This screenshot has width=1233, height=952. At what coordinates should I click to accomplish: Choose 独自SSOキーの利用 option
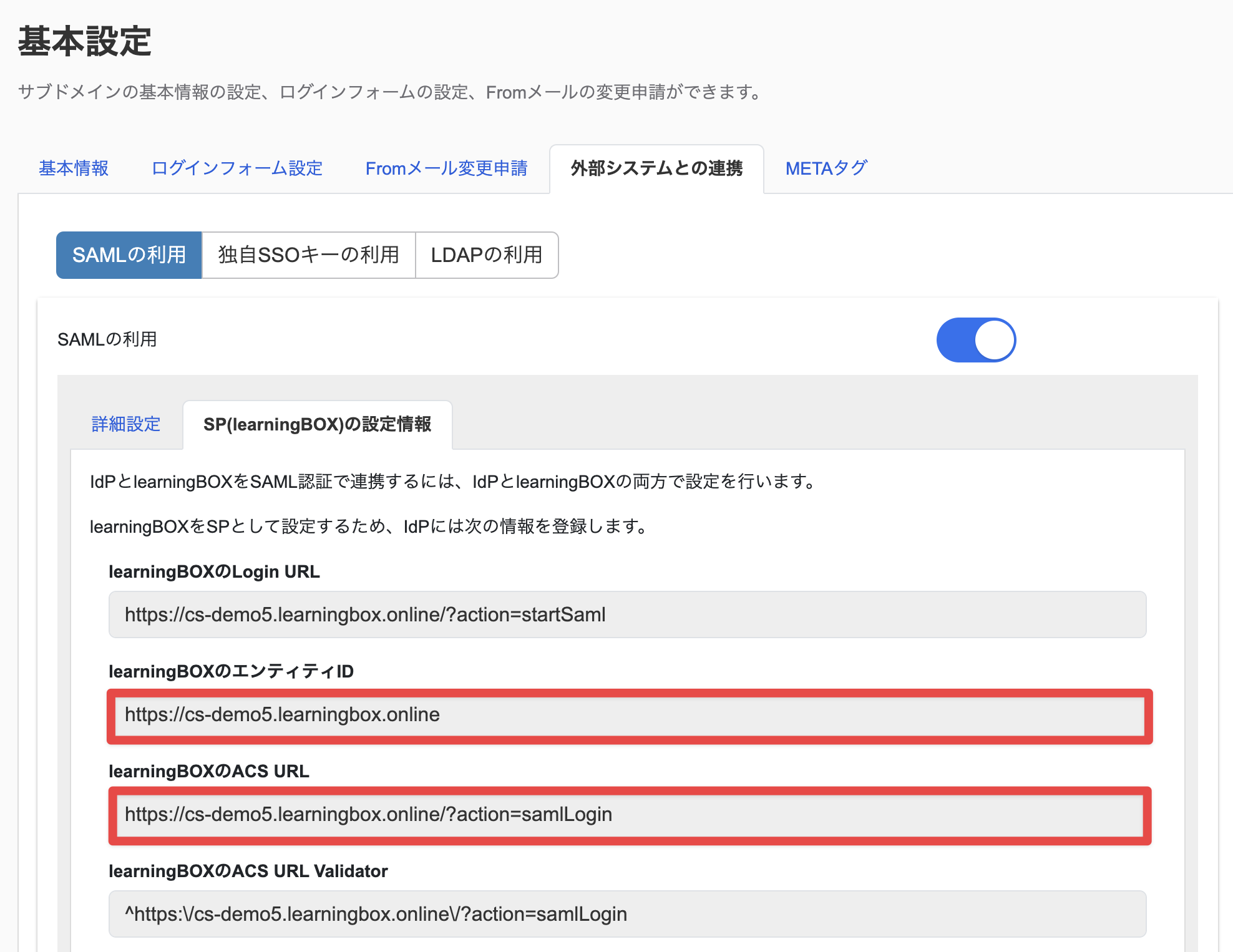(x=309, y=255)
